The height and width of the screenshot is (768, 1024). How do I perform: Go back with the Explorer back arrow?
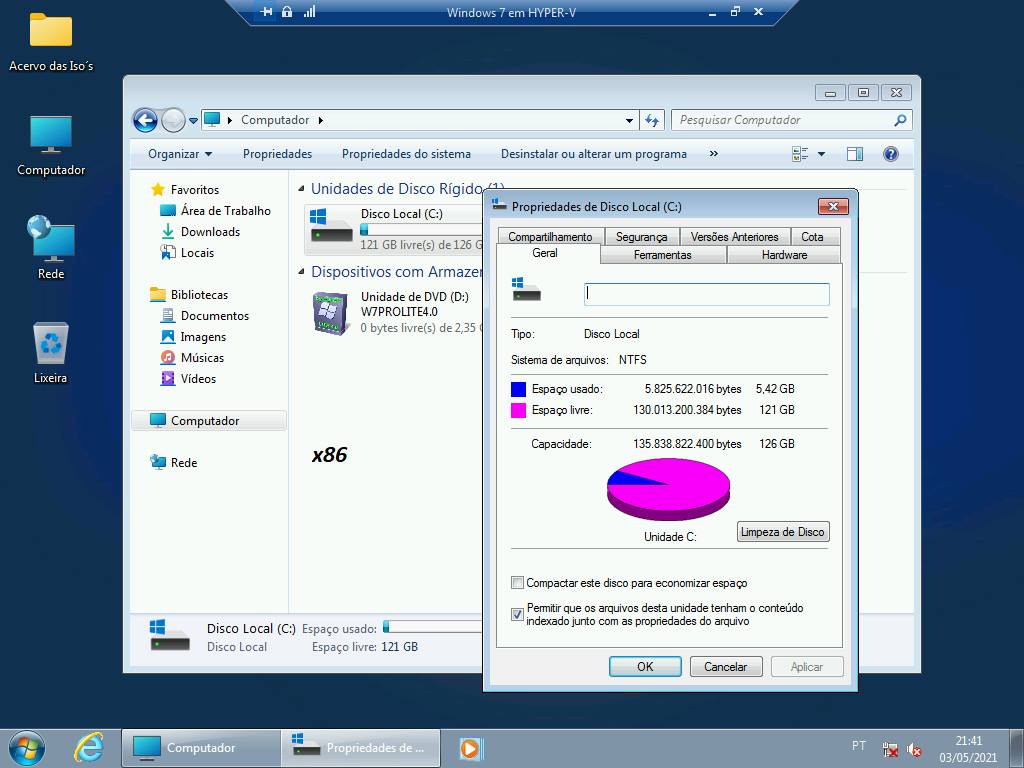pyautogui.click(x=145, y=120)
